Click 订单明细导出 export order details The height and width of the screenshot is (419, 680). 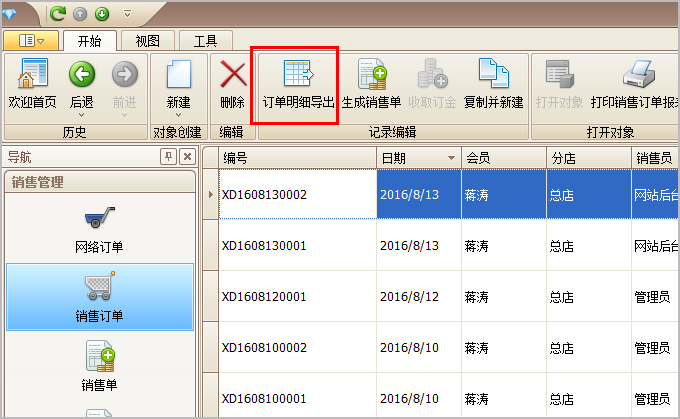(298, 85)
